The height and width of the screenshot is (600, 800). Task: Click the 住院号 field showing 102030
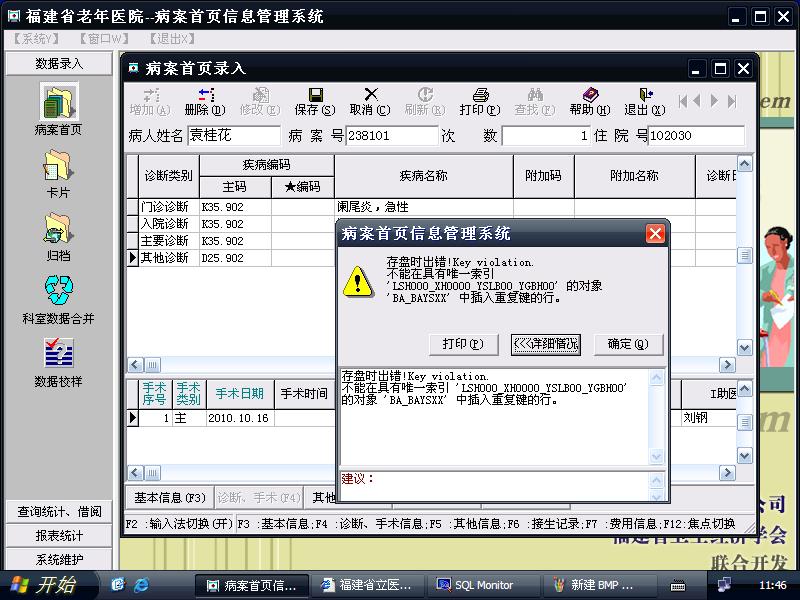(x=696, y=136)
